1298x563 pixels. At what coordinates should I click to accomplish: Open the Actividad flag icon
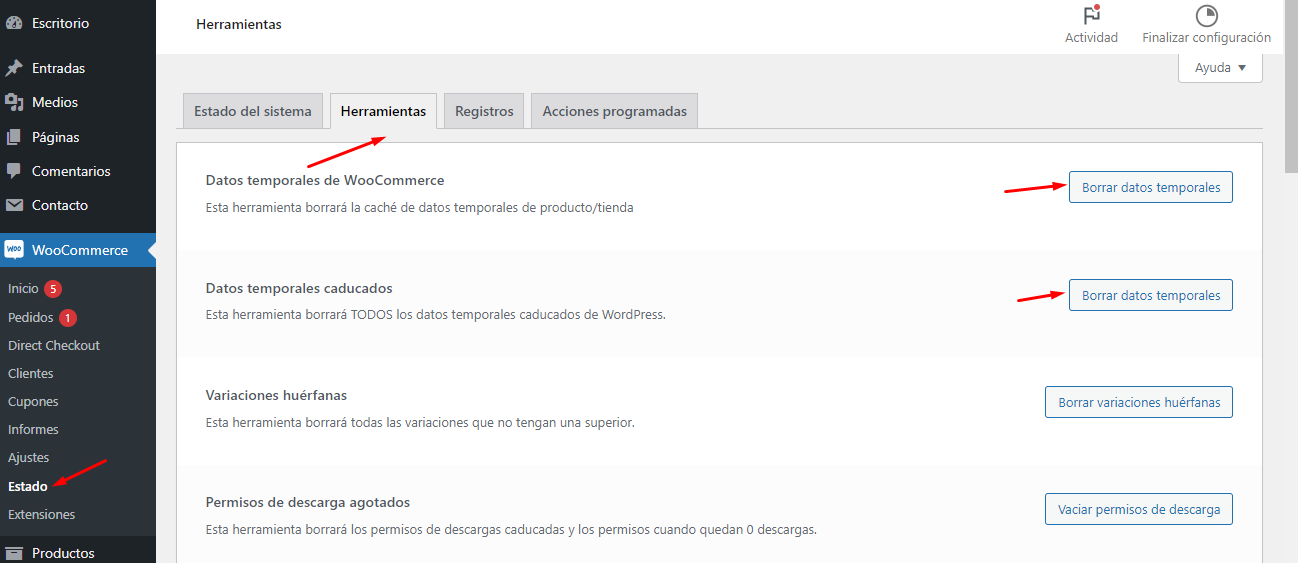[1091, 16]
